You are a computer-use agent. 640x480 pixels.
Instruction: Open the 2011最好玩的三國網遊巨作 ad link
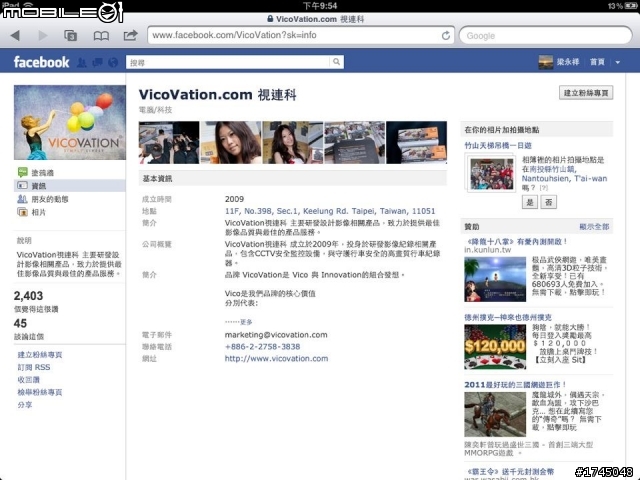click(x=515, y=385)
